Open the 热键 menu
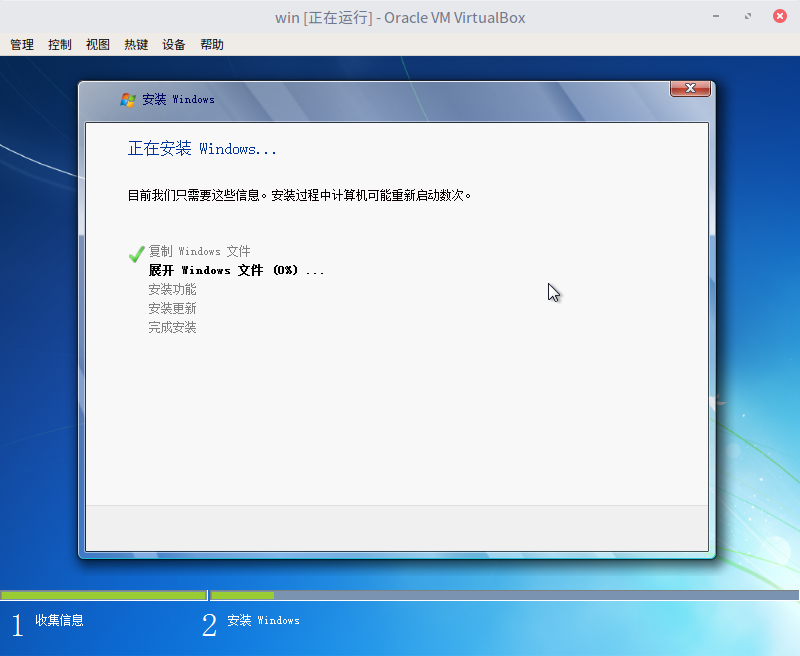The height and width of the screenshot is (656, 800). click(x=136, y=45)
